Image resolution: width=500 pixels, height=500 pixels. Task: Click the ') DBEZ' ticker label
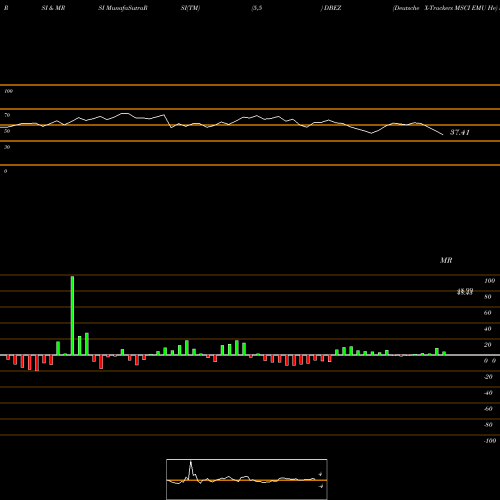331,8
